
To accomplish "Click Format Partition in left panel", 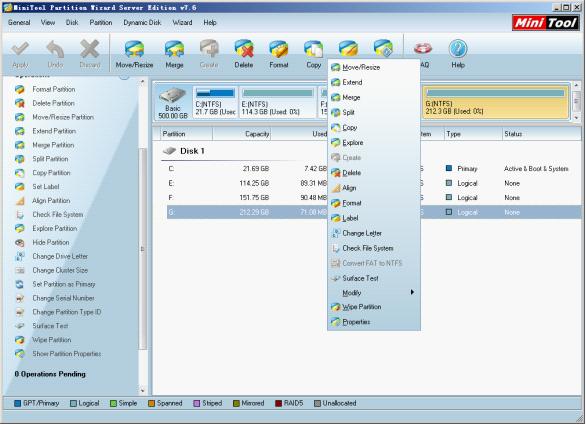I will (x=53, y=89).
